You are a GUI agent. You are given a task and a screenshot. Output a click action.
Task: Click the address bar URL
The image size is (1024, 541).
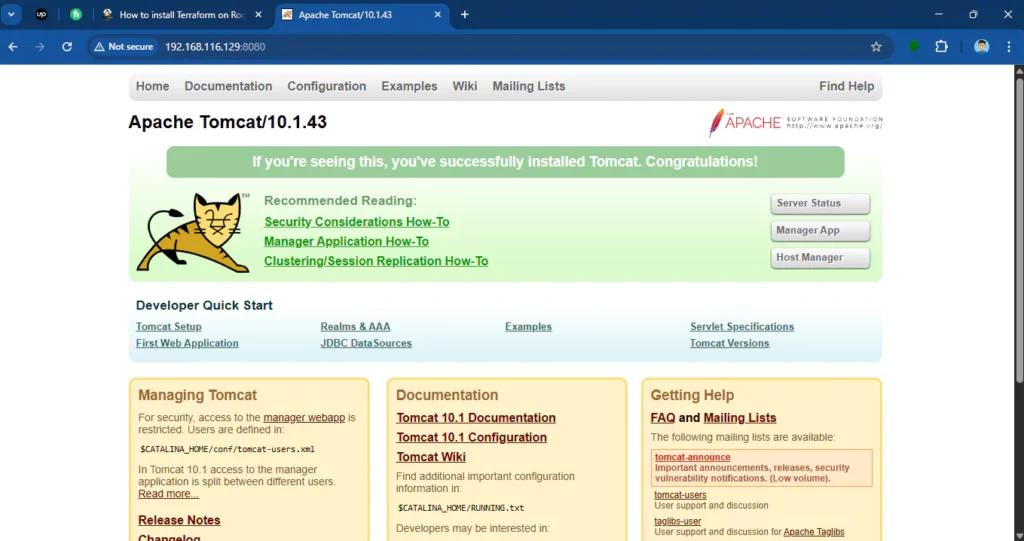[x=215, y=46]
